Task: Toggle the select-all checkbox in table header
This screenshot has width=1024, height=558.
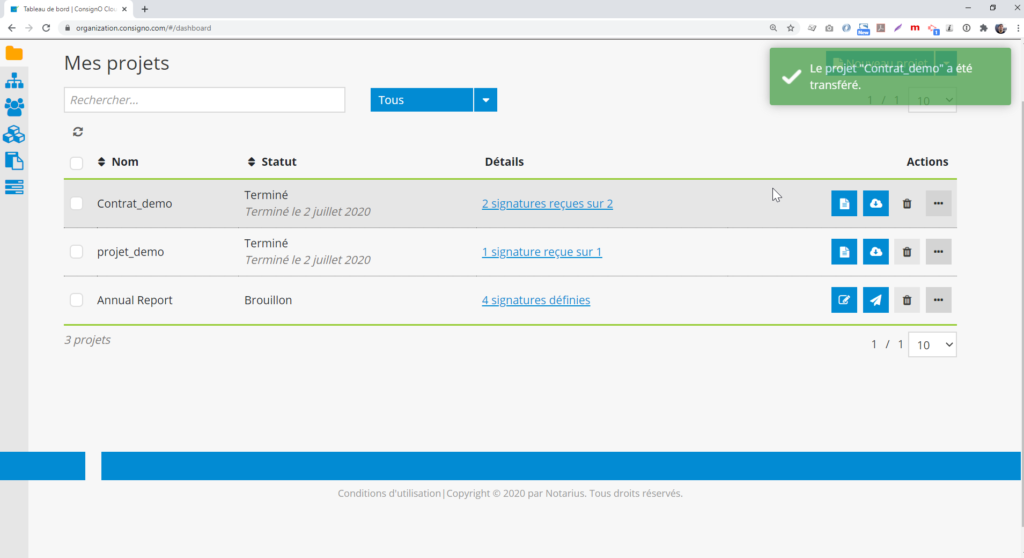Action: coord(77,162)
